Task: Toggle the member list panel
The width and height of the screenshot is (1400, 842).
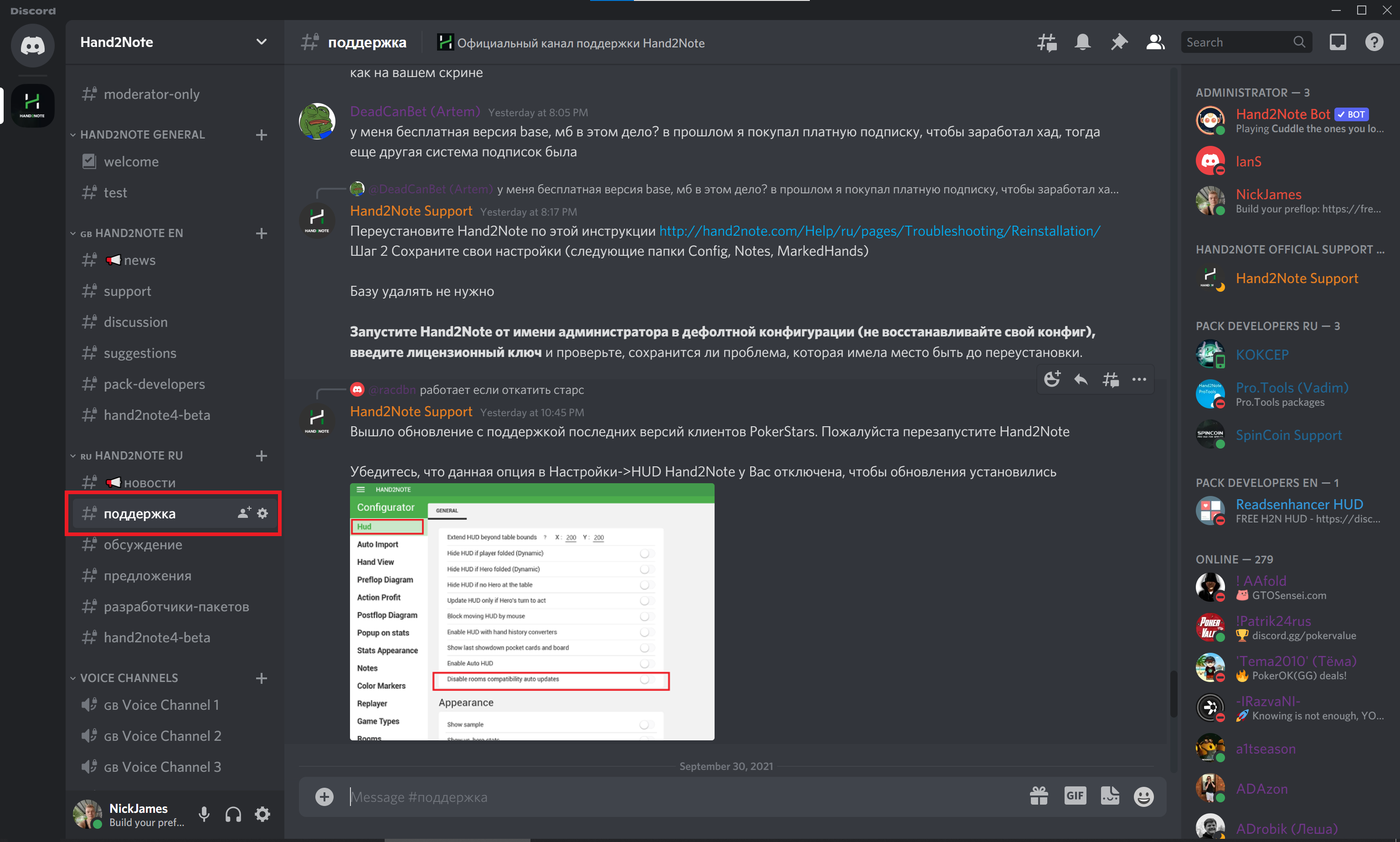Action: 1155,42
